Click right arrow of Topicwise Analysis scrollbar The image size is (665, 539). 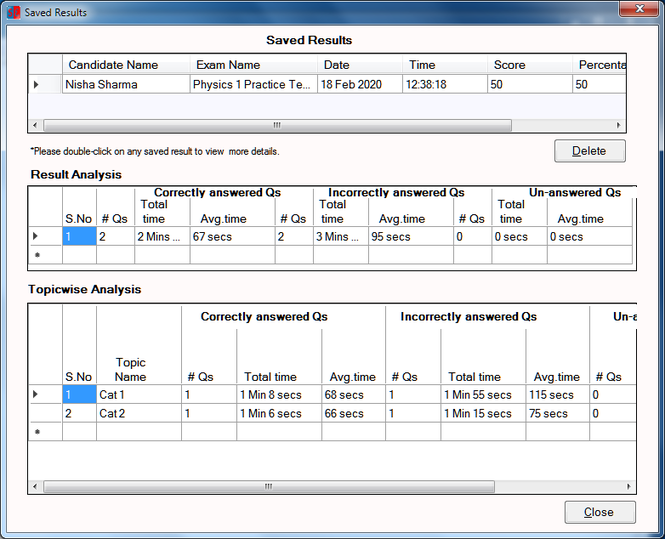pos(629,486)
